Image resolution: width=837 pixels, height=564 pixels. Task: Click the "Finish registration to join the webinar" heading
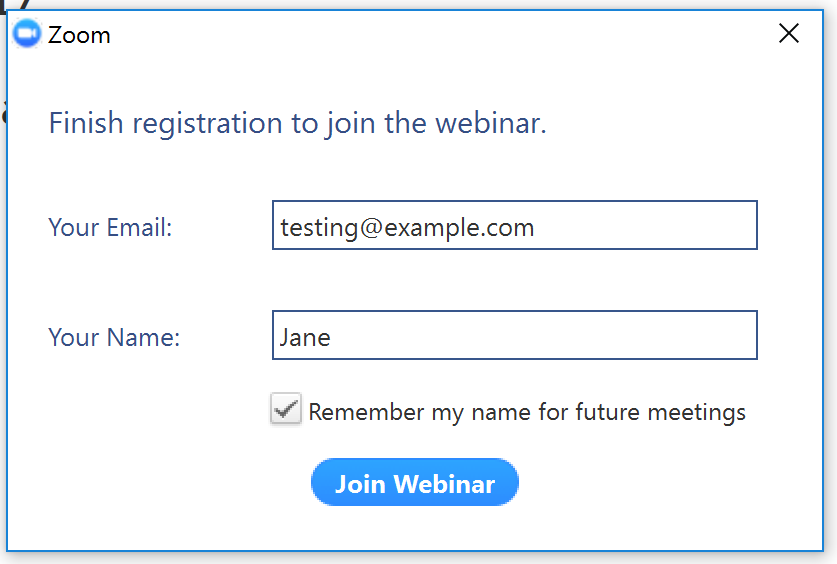point(297,124)
